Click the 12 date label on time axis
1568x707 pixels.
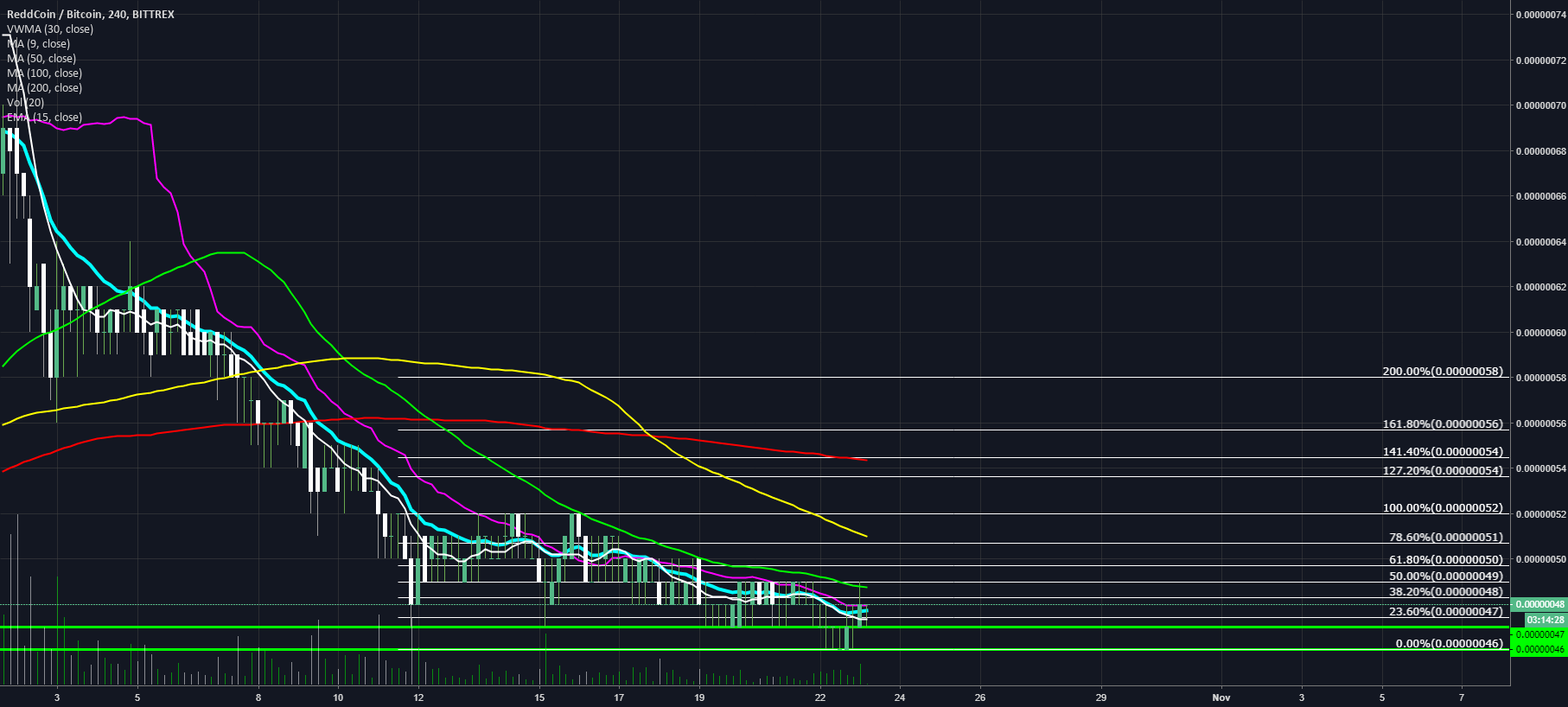click(418, 697)
